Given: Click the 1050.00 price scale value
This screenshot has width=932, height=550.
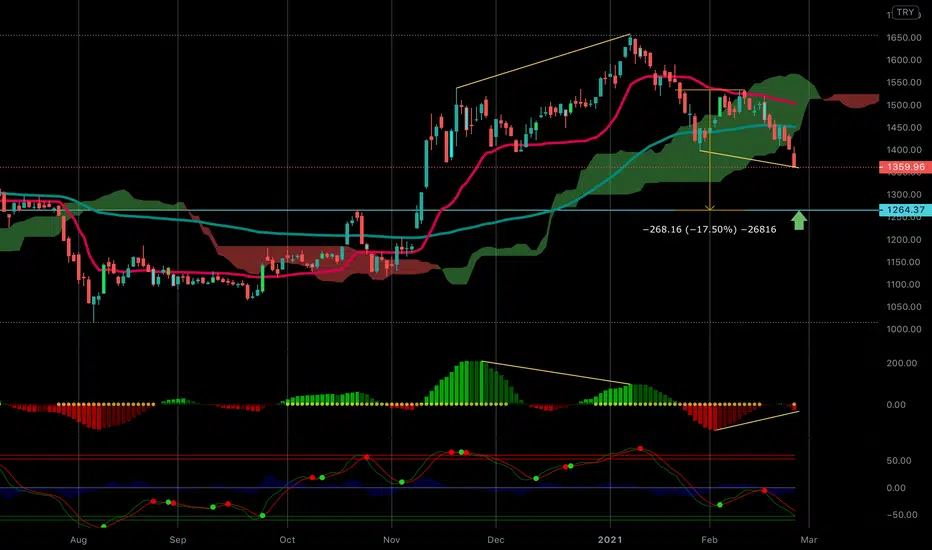Looking at the screenshot, I should (x=904, y=307).
